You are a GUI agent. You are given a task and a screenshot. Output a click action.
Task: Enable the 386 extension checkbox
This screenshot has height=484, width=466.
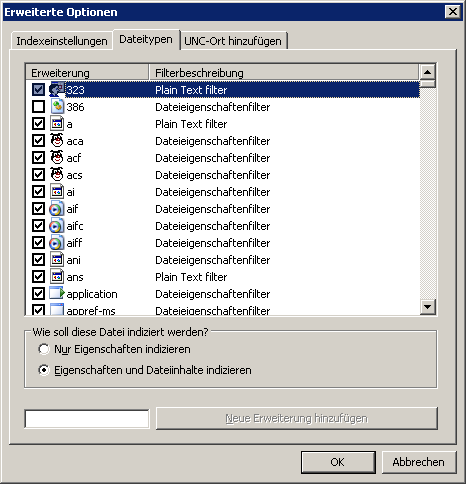(x=38, y=107)
